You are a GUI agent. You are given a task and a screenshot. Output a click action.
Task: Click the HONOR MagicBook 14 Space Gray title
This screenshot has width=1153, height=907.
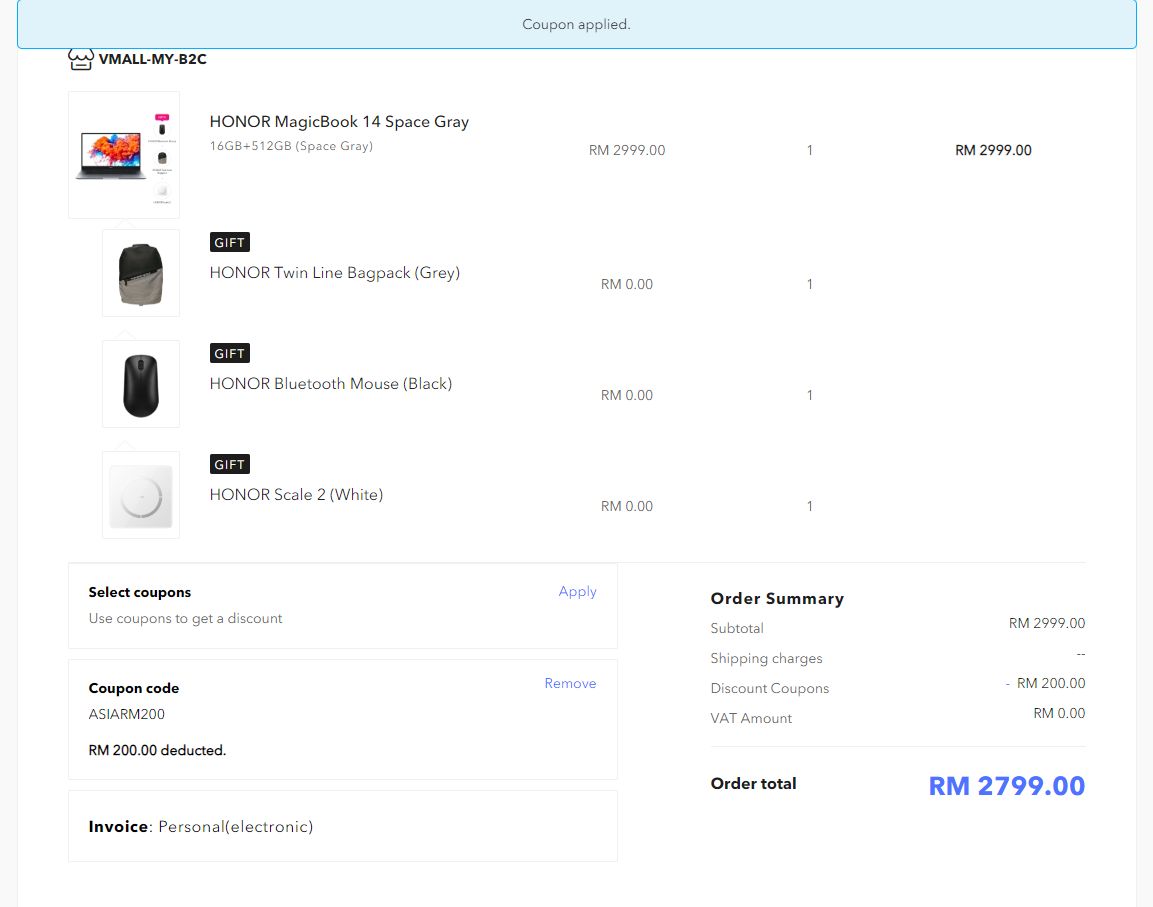[339, 122]
